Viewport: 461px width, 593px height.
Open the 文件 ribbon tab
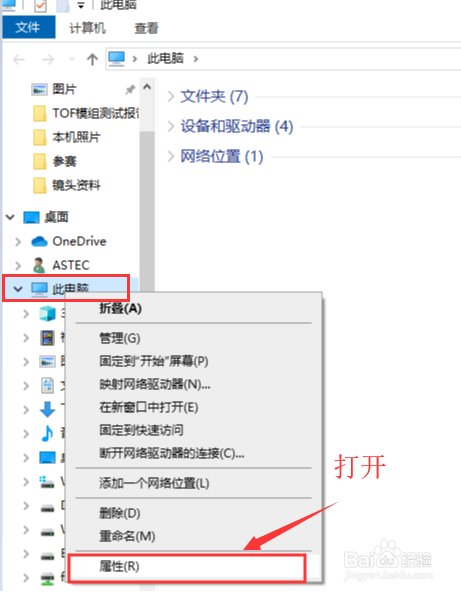[x=28, y=28]
